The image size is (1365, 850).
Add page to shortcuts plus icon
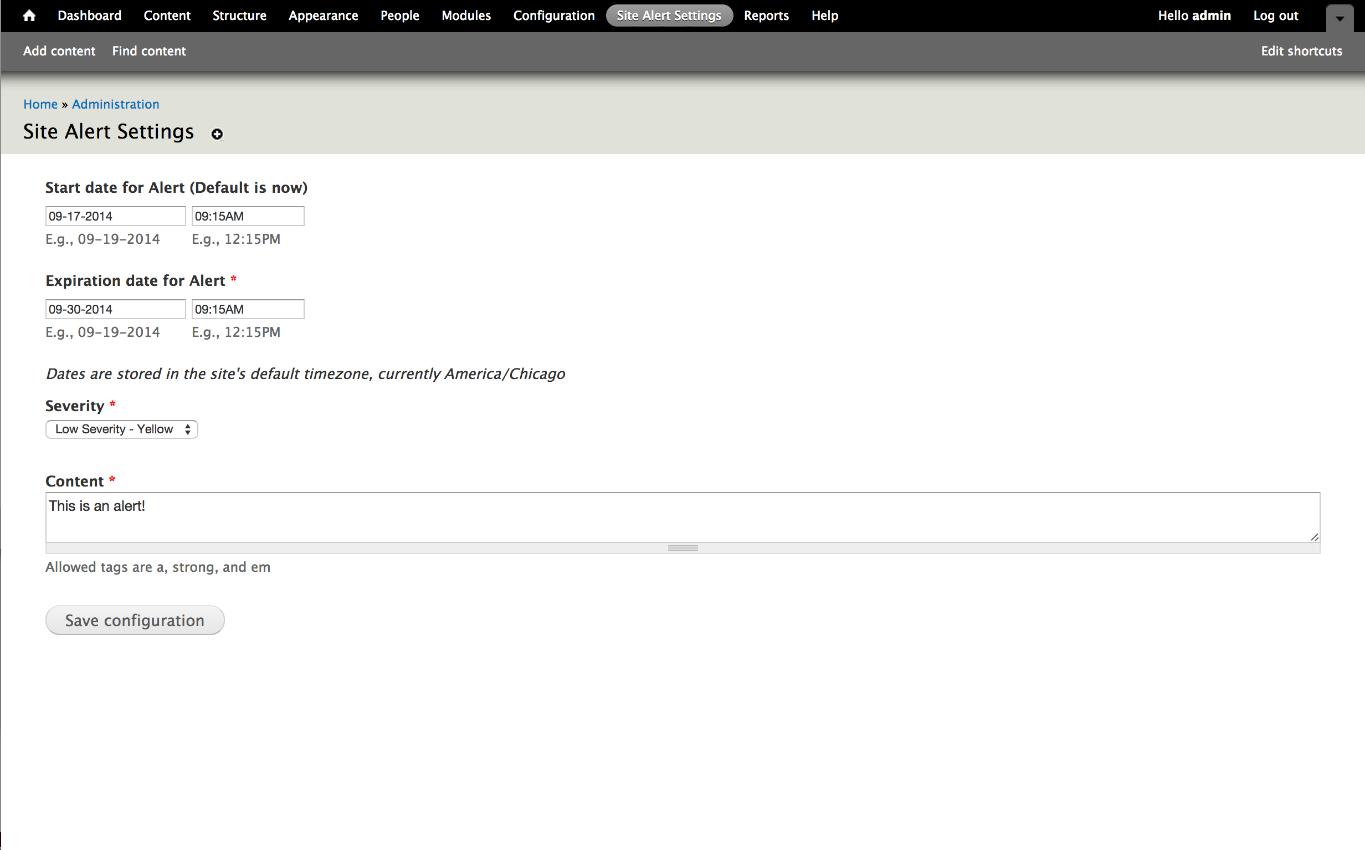click(217, 134)
